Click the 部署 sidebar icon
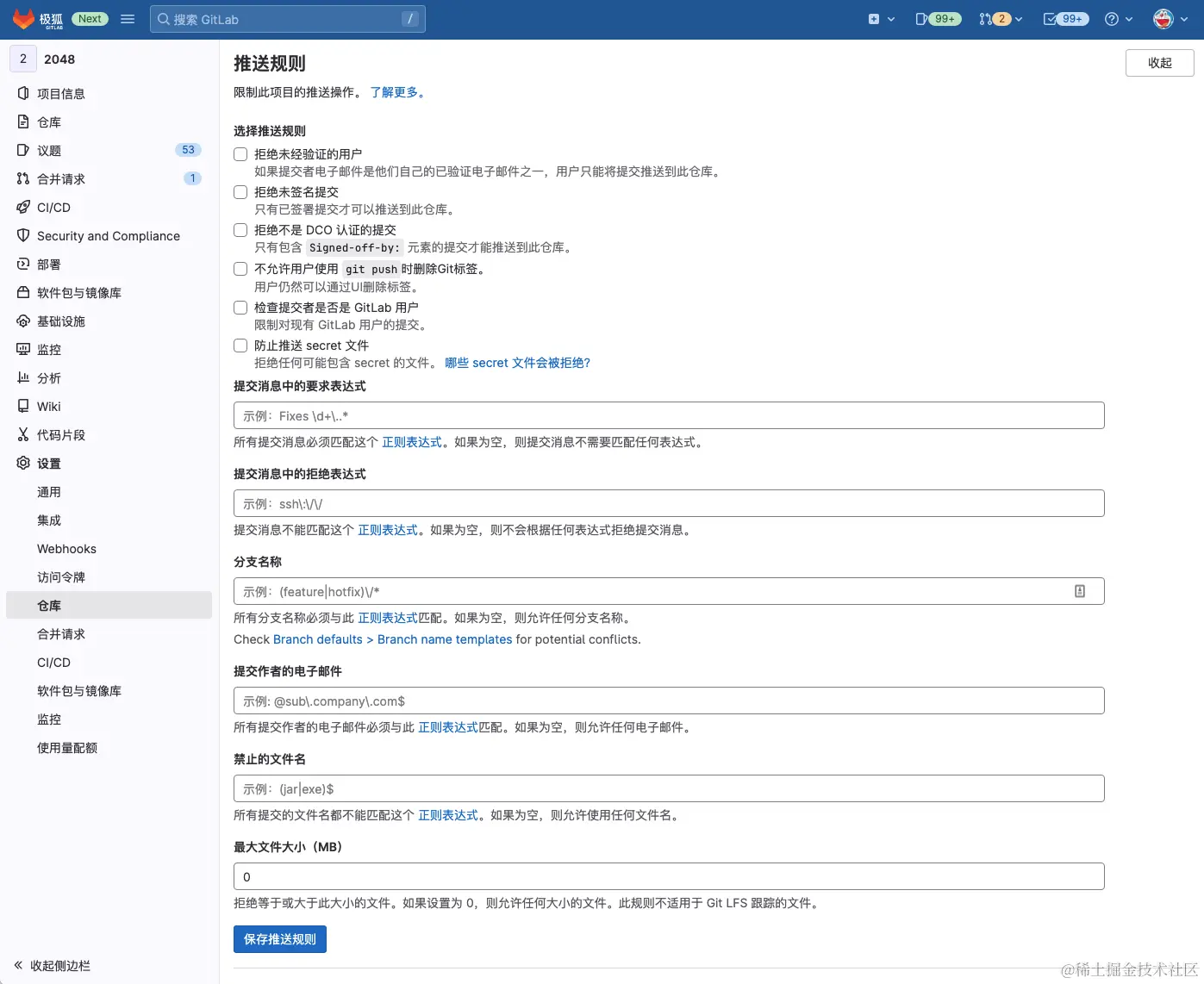 pyautogui.click(x=23, y=264)
